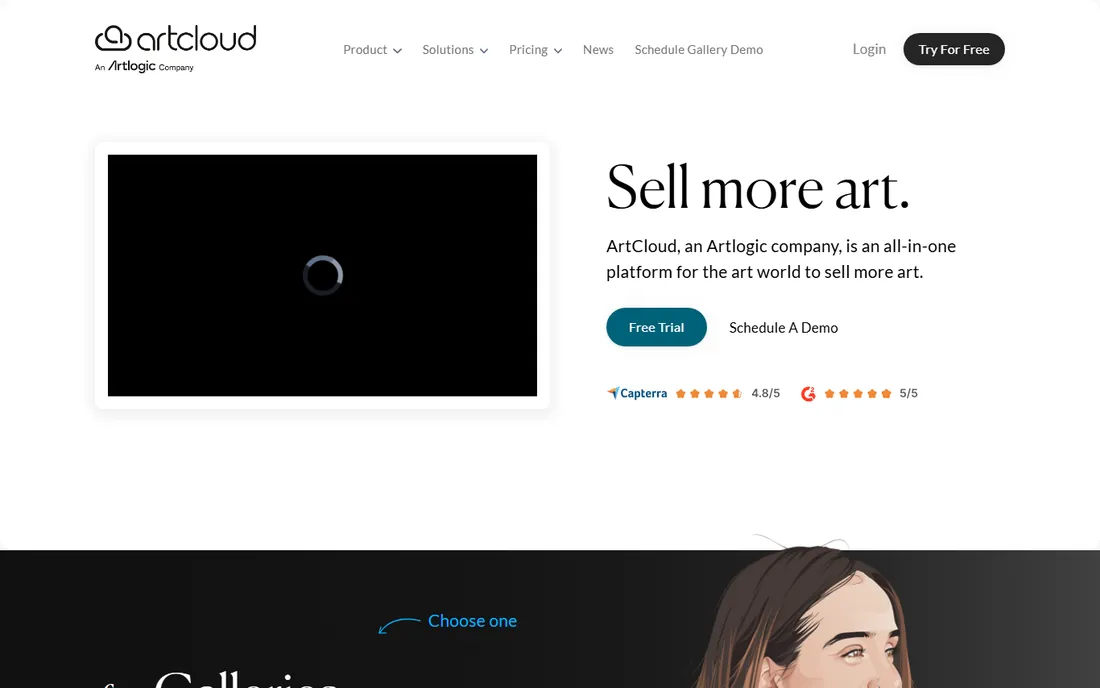Click the G2 5/5 rating text
This screenshot has height=688, width=1100.
(908, 393)
